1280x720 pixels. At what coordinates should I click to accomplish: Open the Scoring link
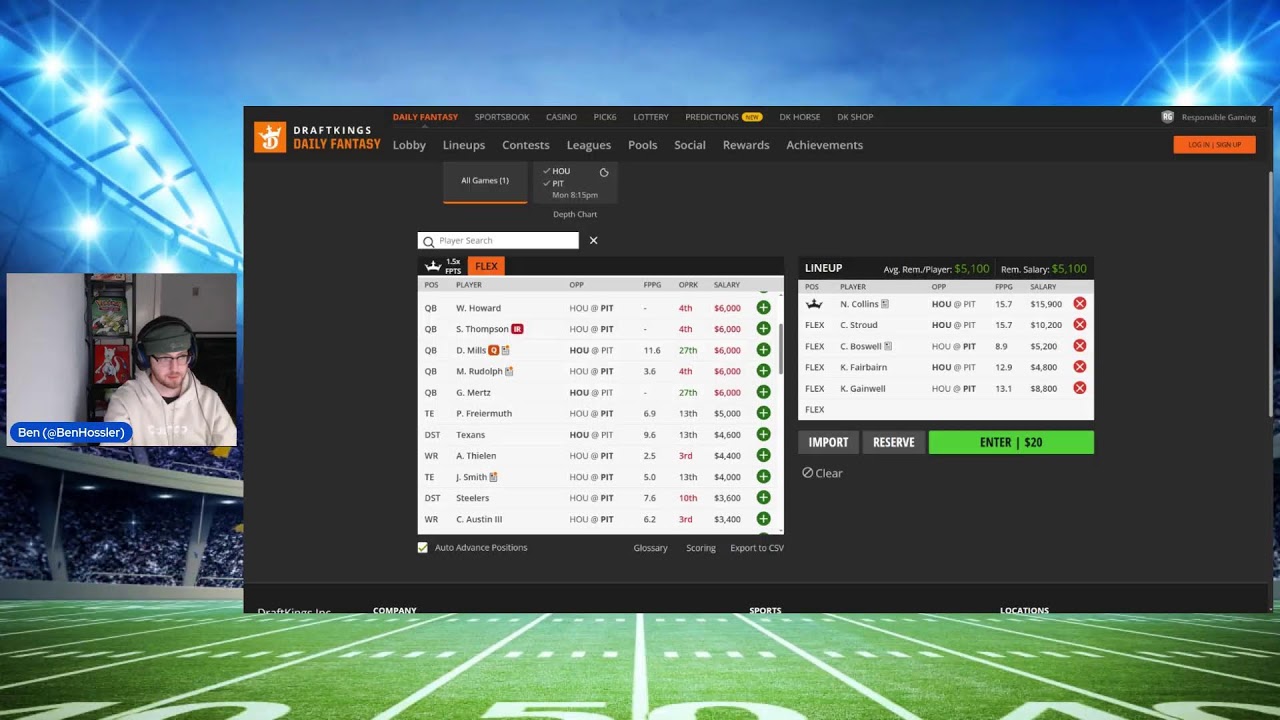[x=701, y=548]
